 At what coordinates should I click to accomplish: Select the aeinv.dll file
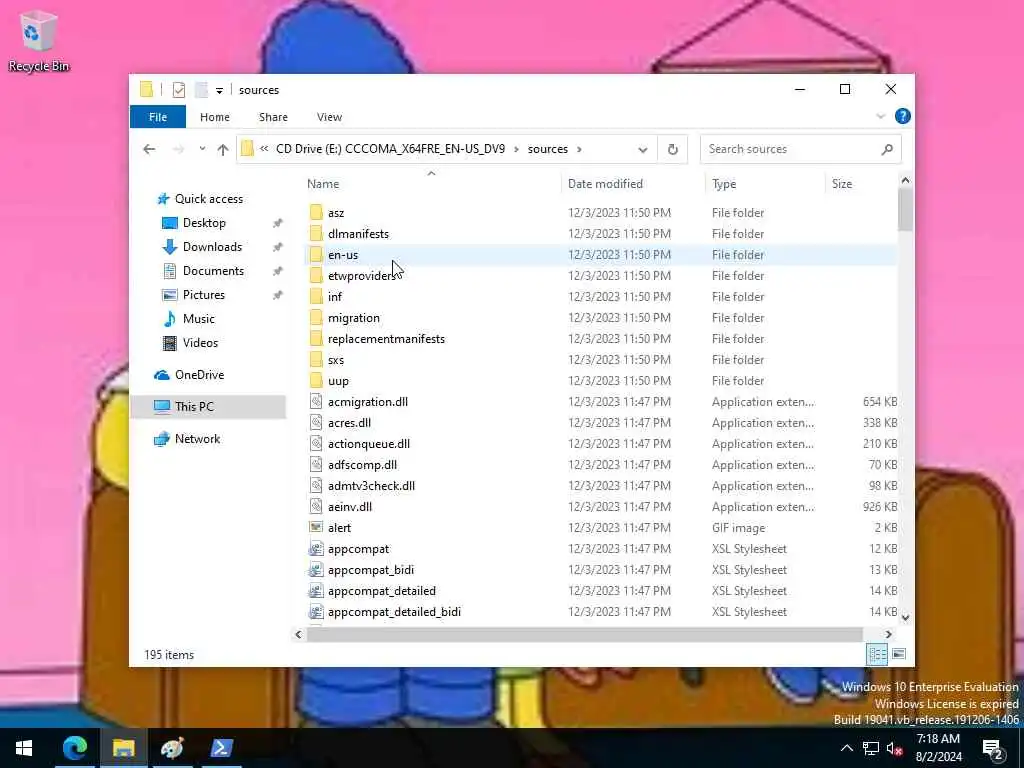(x=349, y=507)
